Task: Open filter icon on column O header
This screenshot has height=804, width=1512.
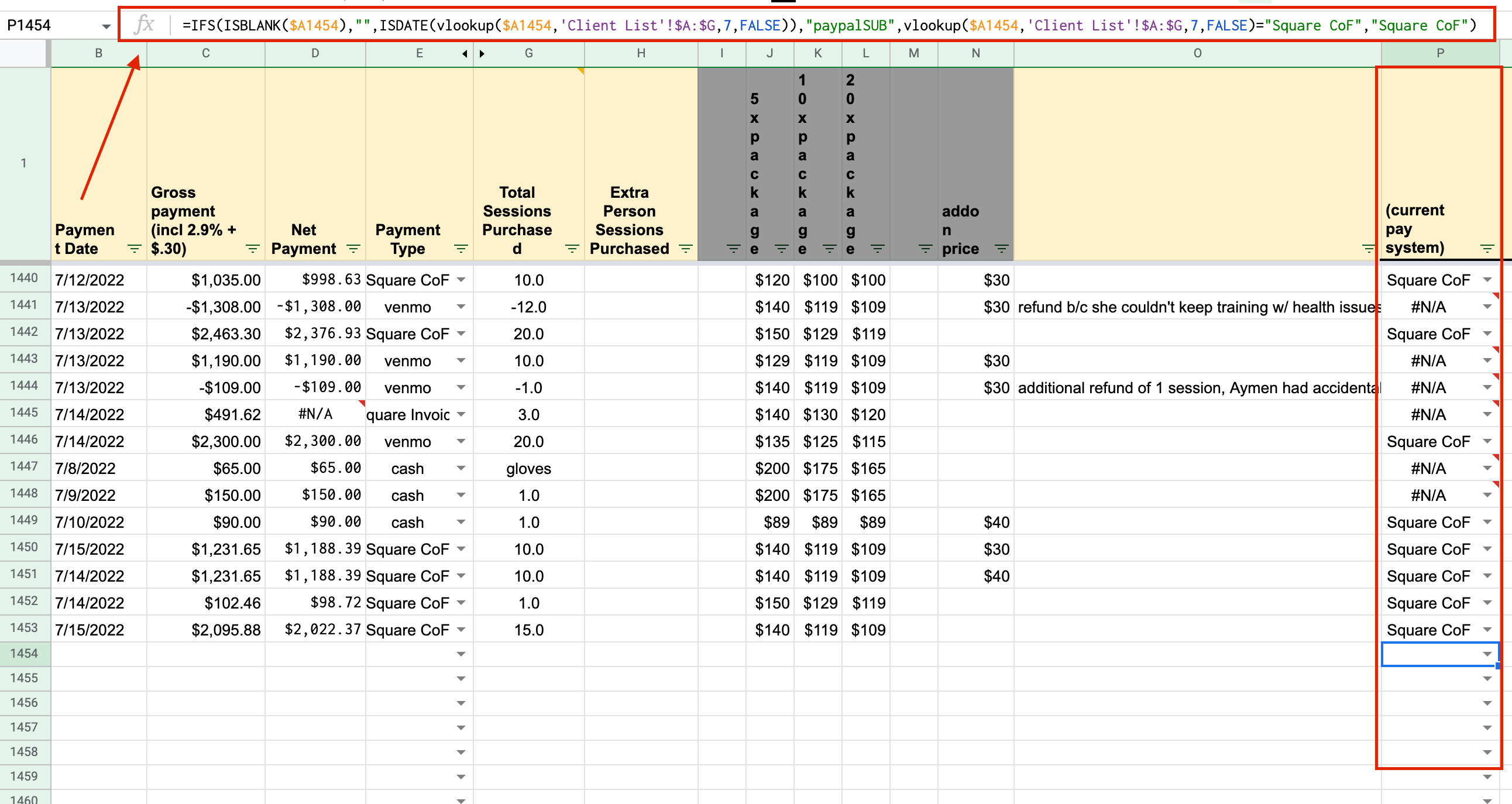Action: pyautogui.click(x=1369, y=249)
